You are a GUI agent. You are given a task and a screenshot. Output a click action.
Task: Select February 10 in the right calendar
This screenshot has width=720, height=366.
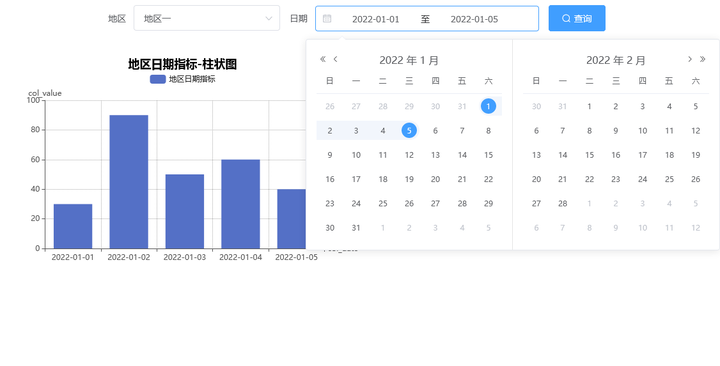pos(642,131)
